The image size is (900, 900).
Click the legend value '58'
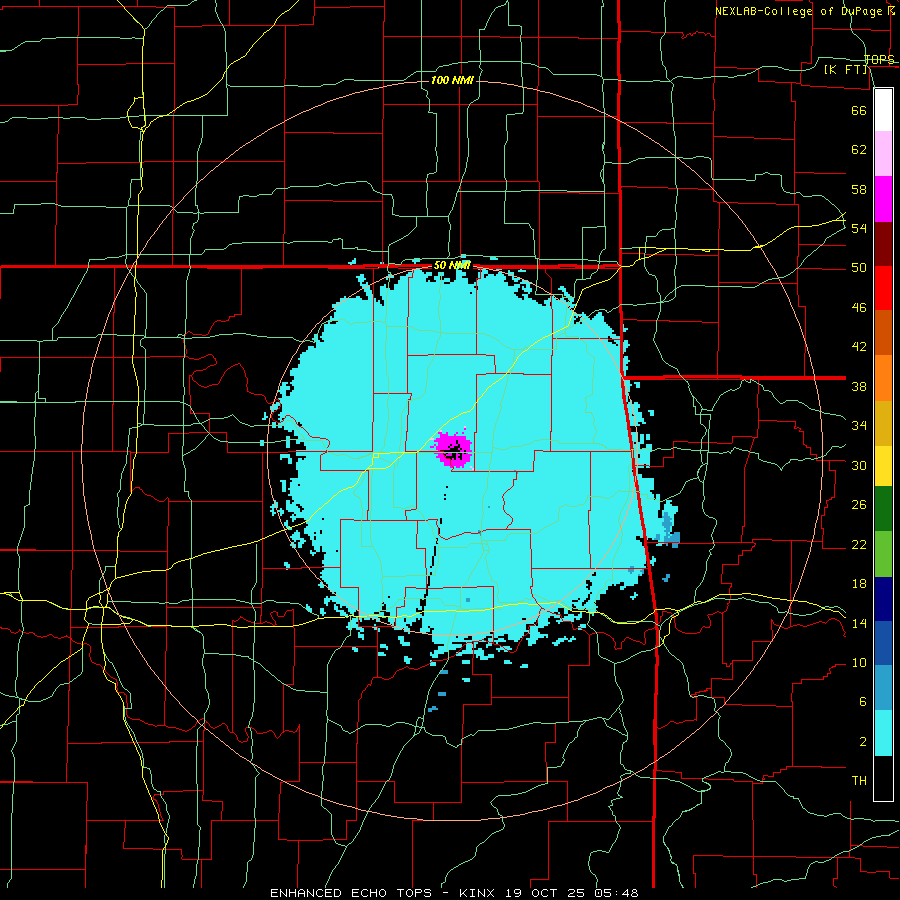coord(859,189)
